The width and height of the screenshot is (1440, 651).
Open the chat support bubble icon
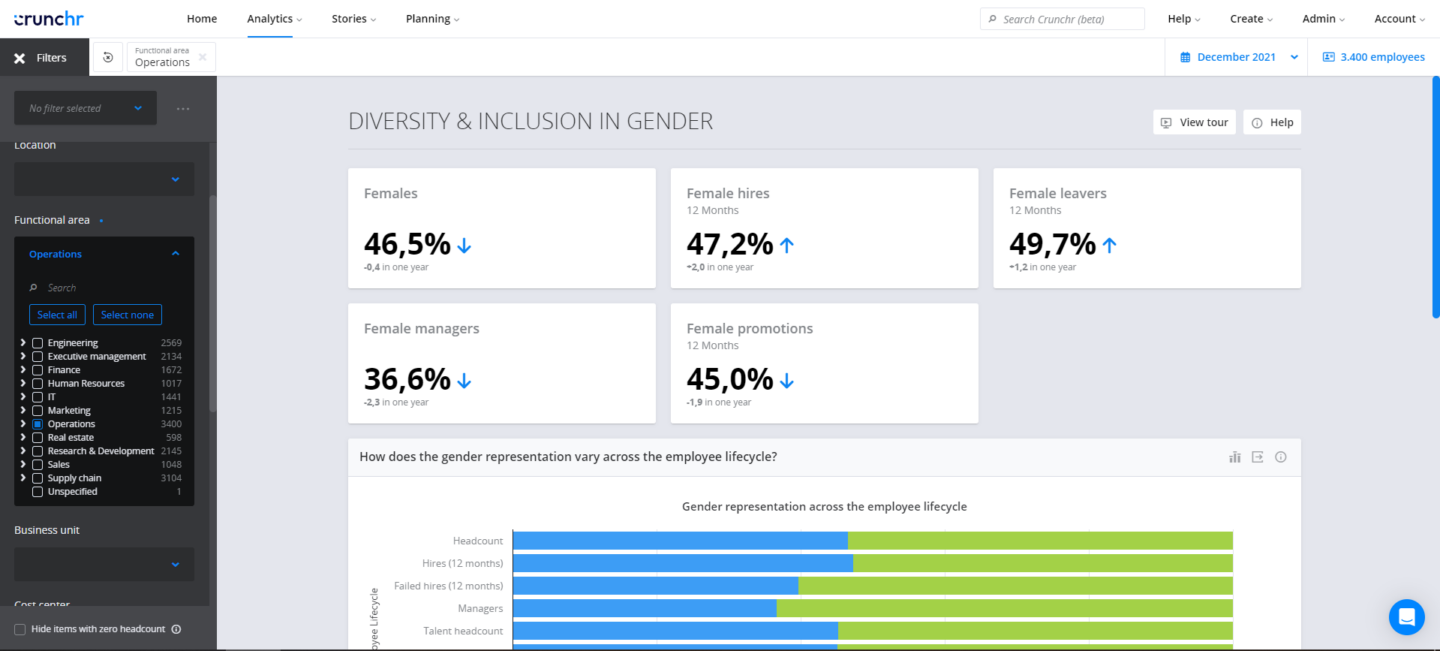[1406, 617]
